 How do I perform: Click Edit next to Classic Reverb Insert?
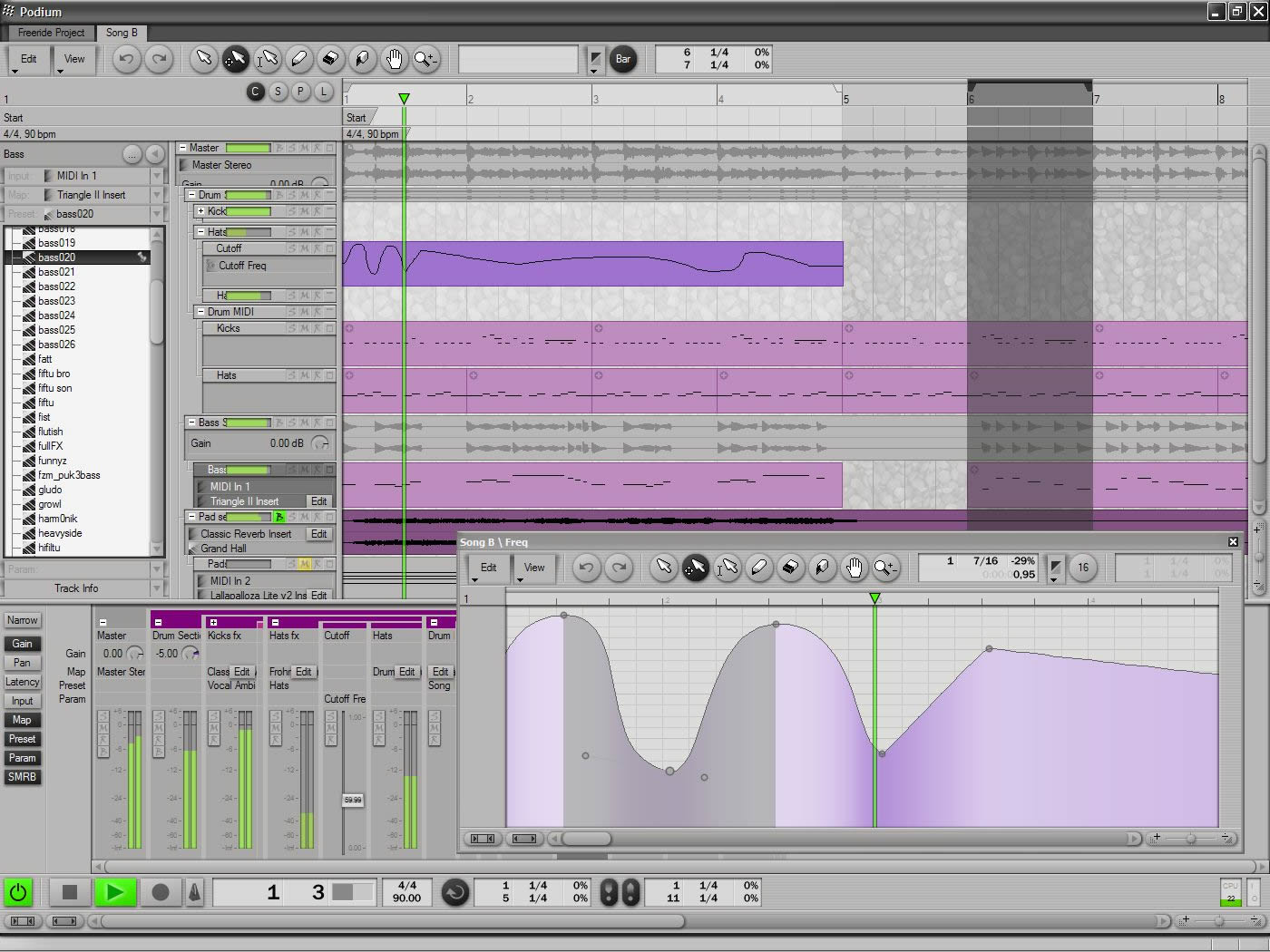point(319,534)
